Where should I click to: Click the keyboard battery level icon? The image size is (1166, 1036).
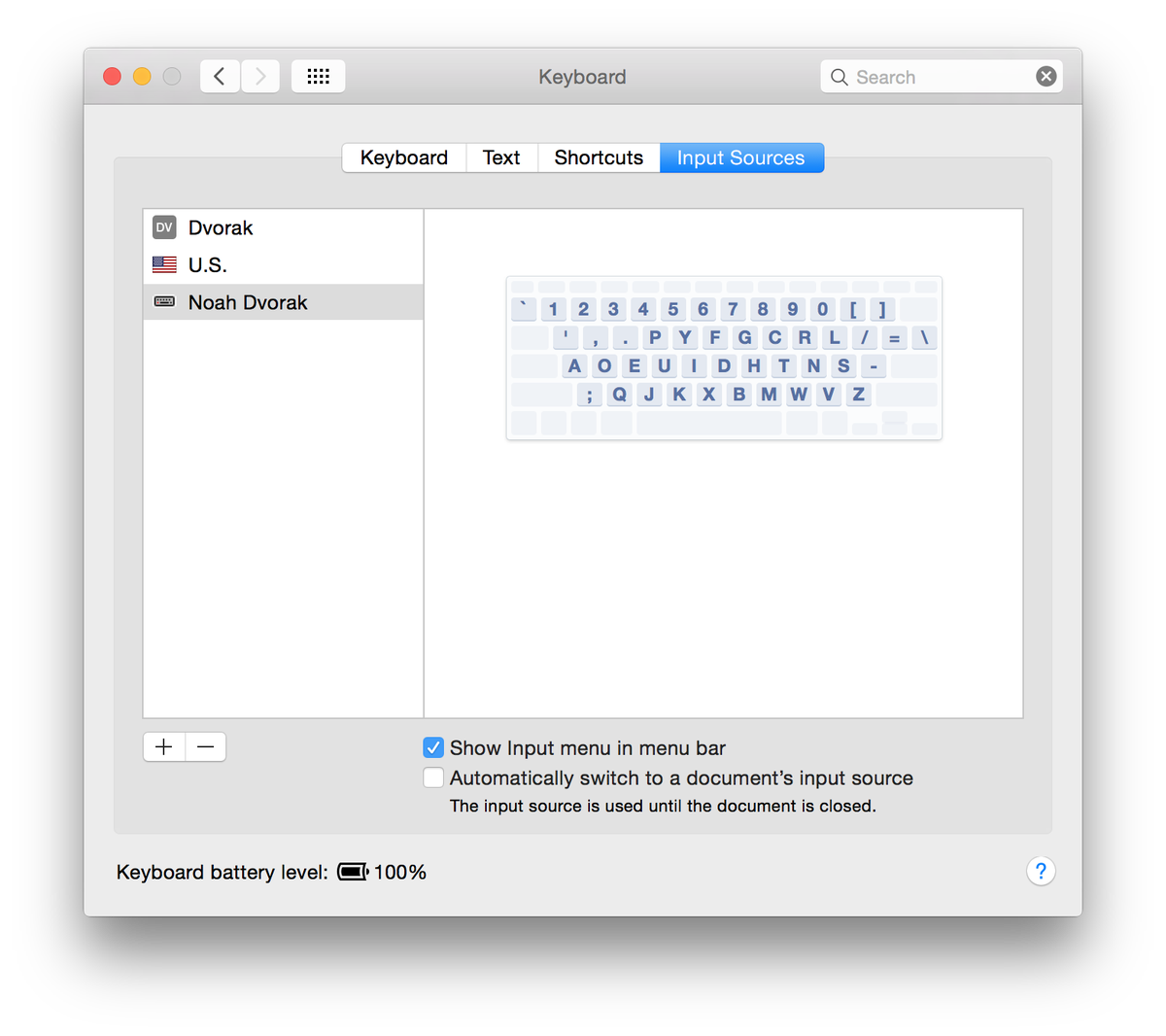pyautogui.click(x=353, y=872)
